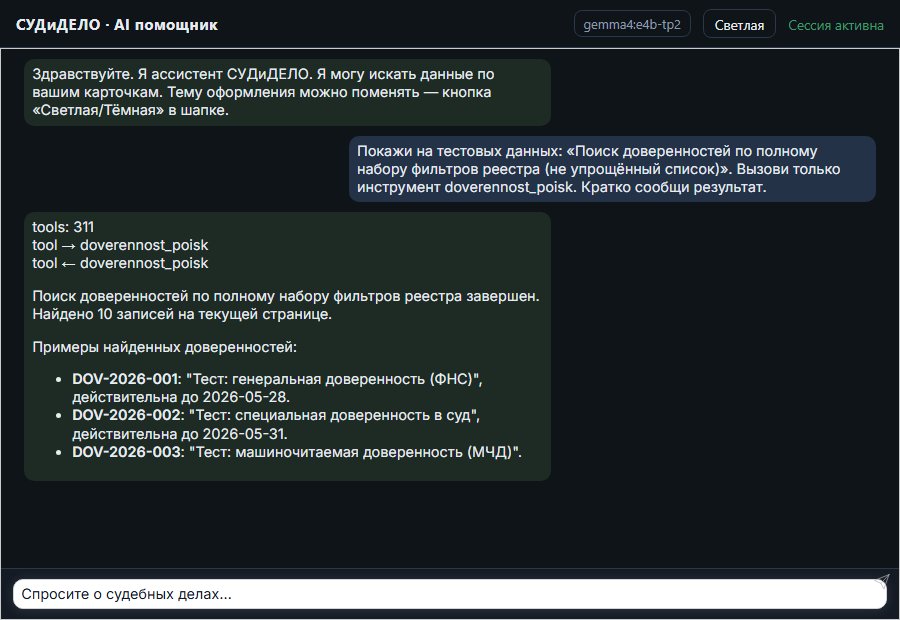
Task: Click the send message paper plane icon
Action: coord(882,580)
